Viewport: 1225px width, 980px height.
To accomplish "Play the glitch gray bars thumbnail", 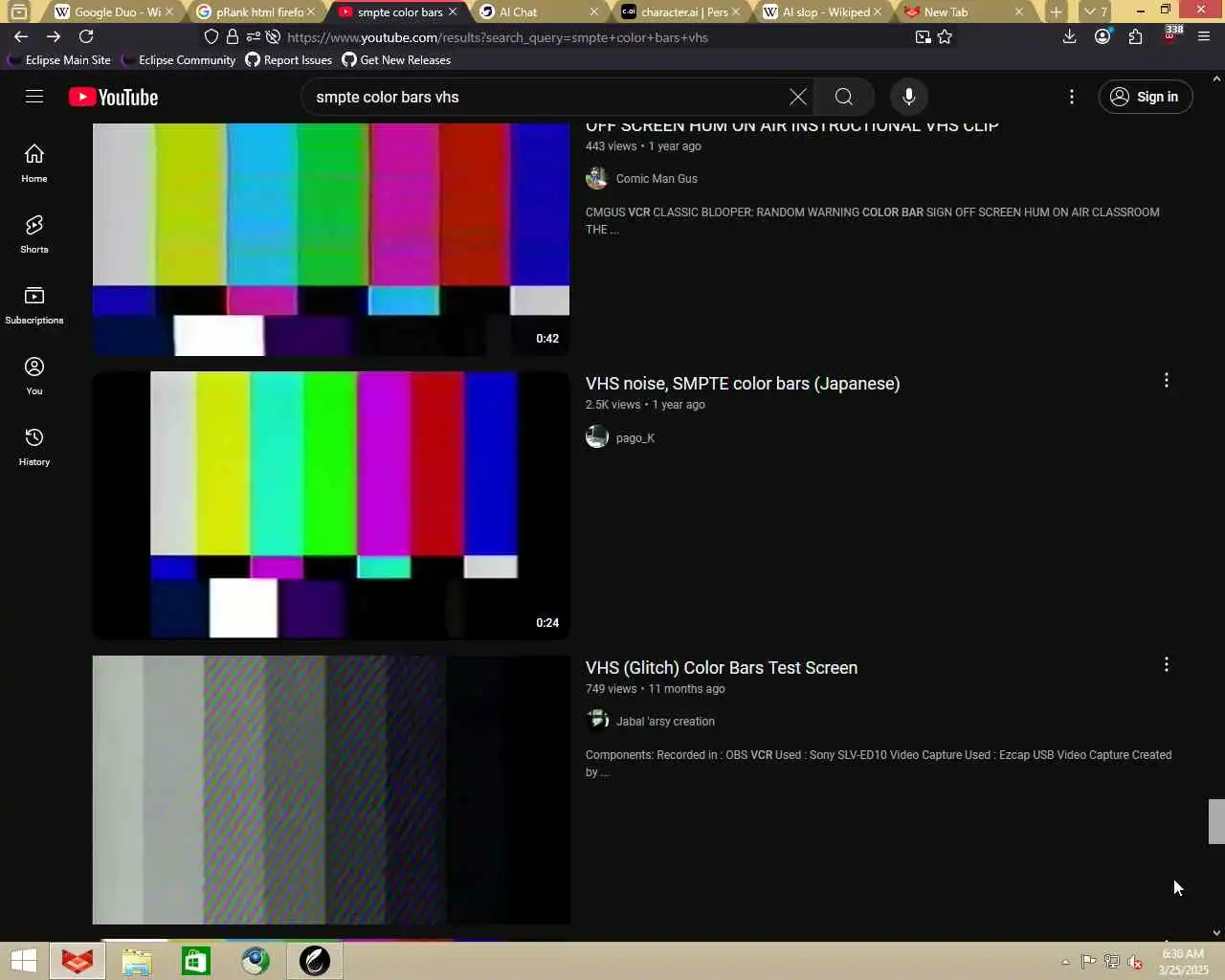I will pyautogui.click(x=331, y=790).
